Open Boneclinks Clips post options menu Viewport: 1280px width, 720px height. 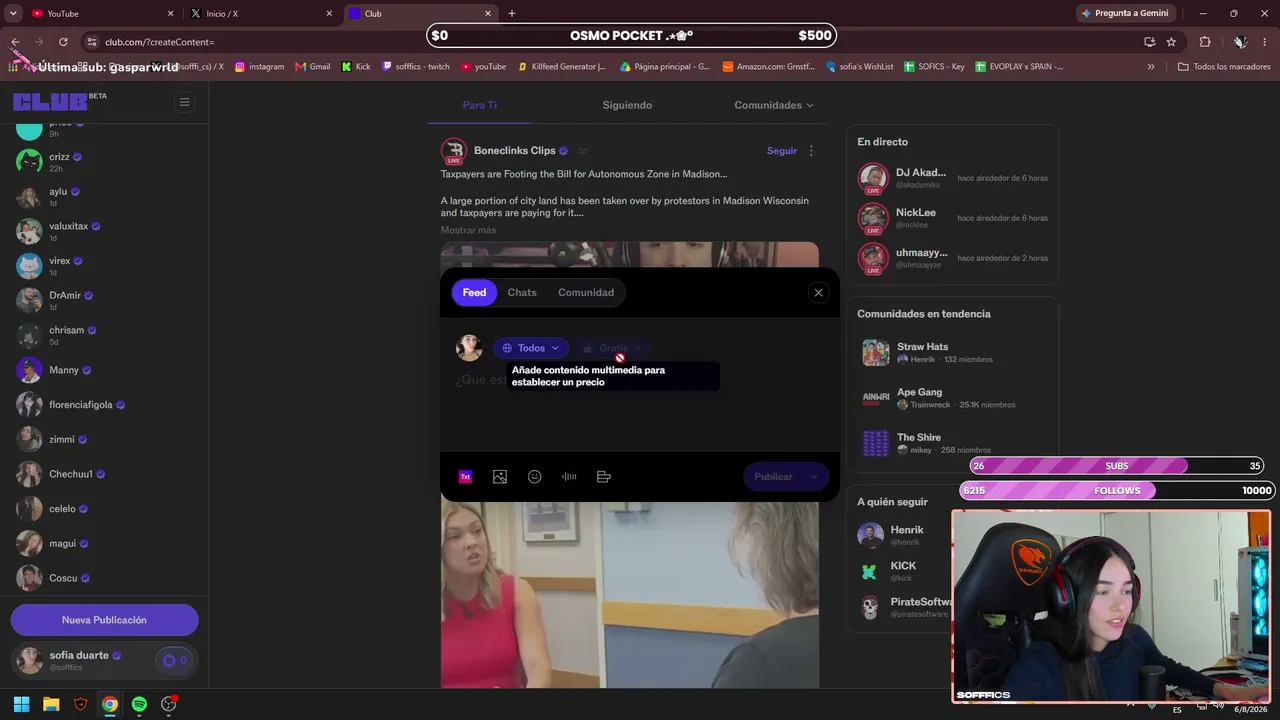tap(811, 151)
